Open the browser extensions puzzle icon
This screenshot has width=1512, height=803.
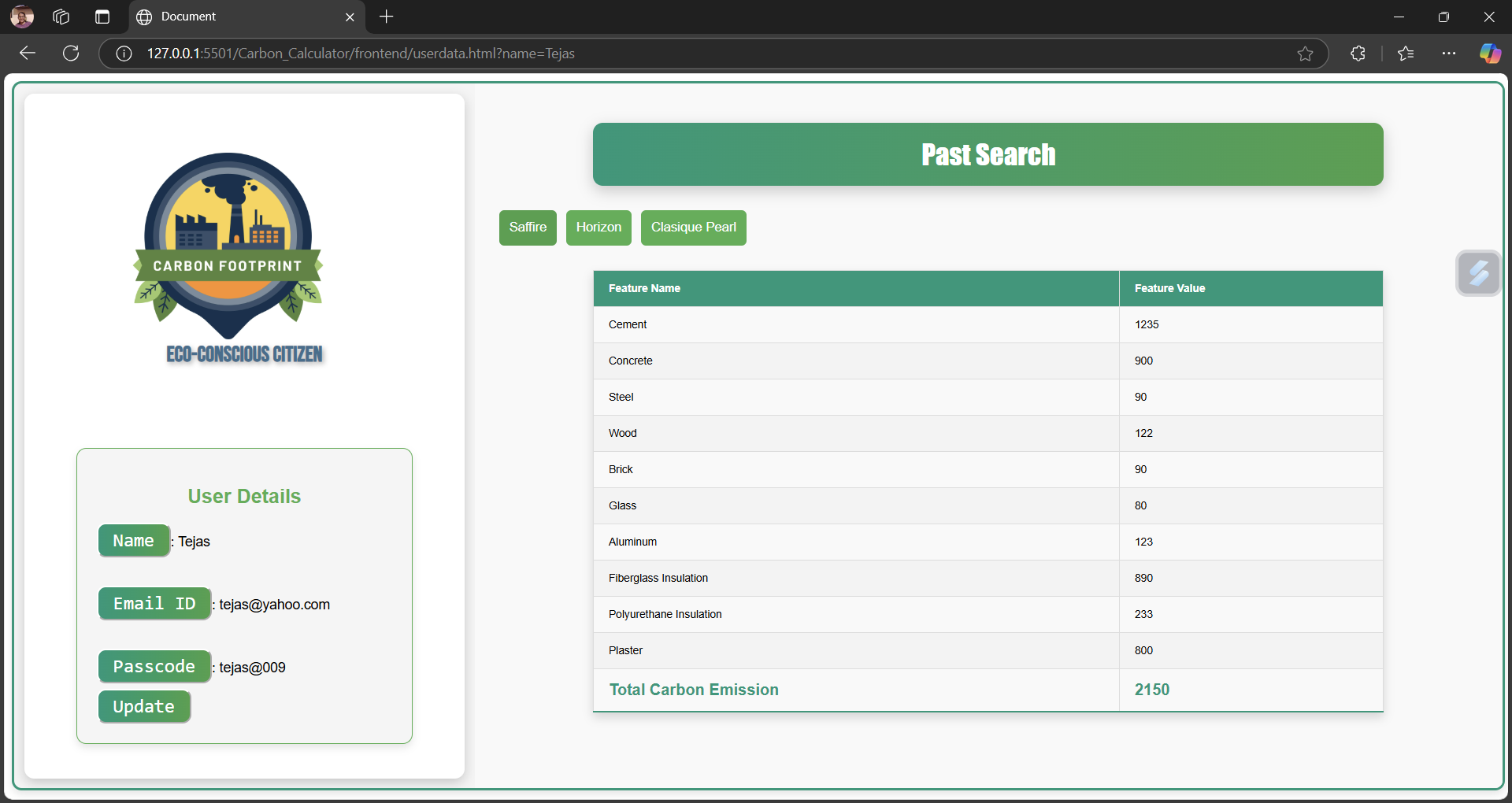1358,54
